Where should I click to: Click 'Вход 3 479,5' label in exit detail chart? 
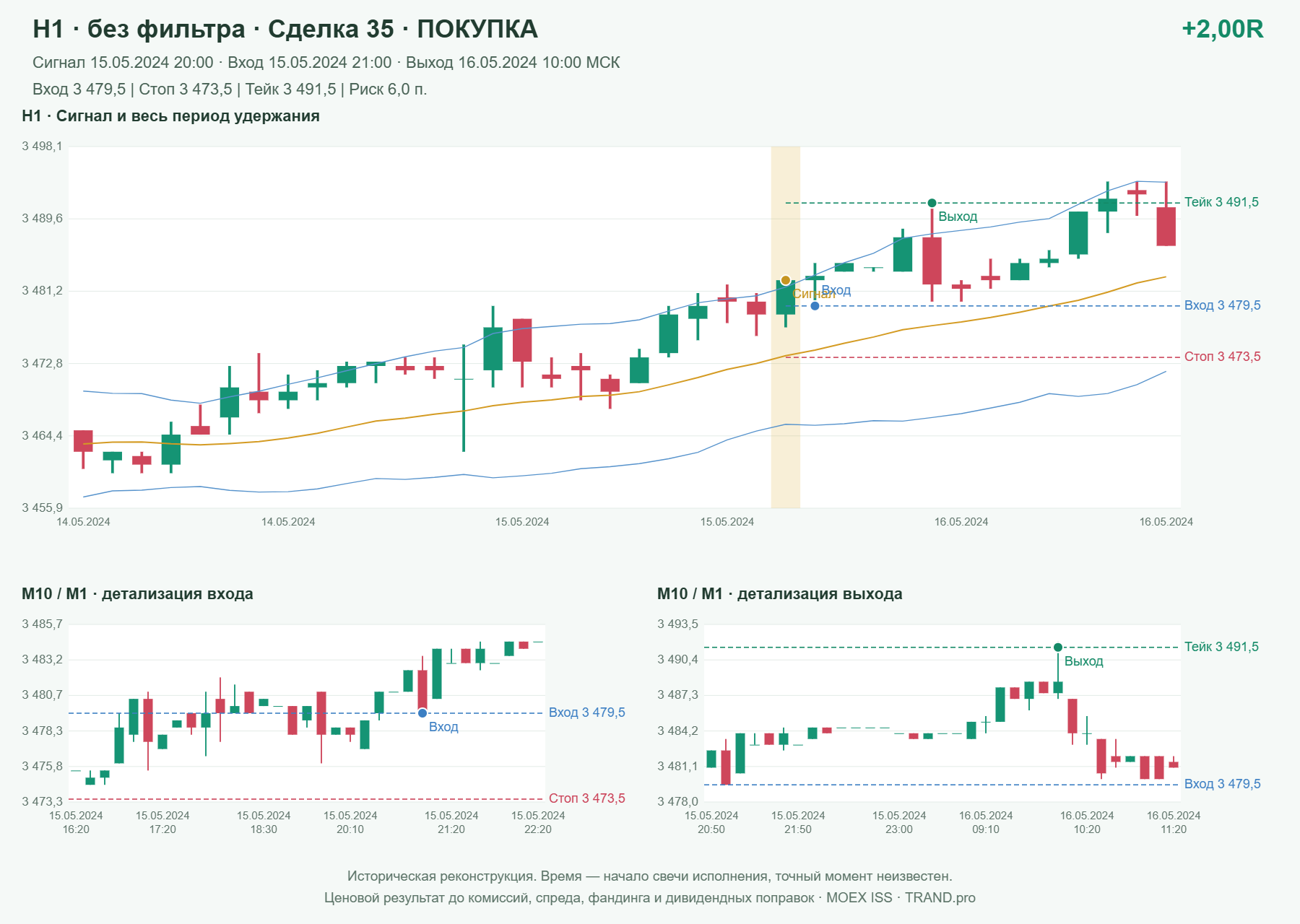1222,784
